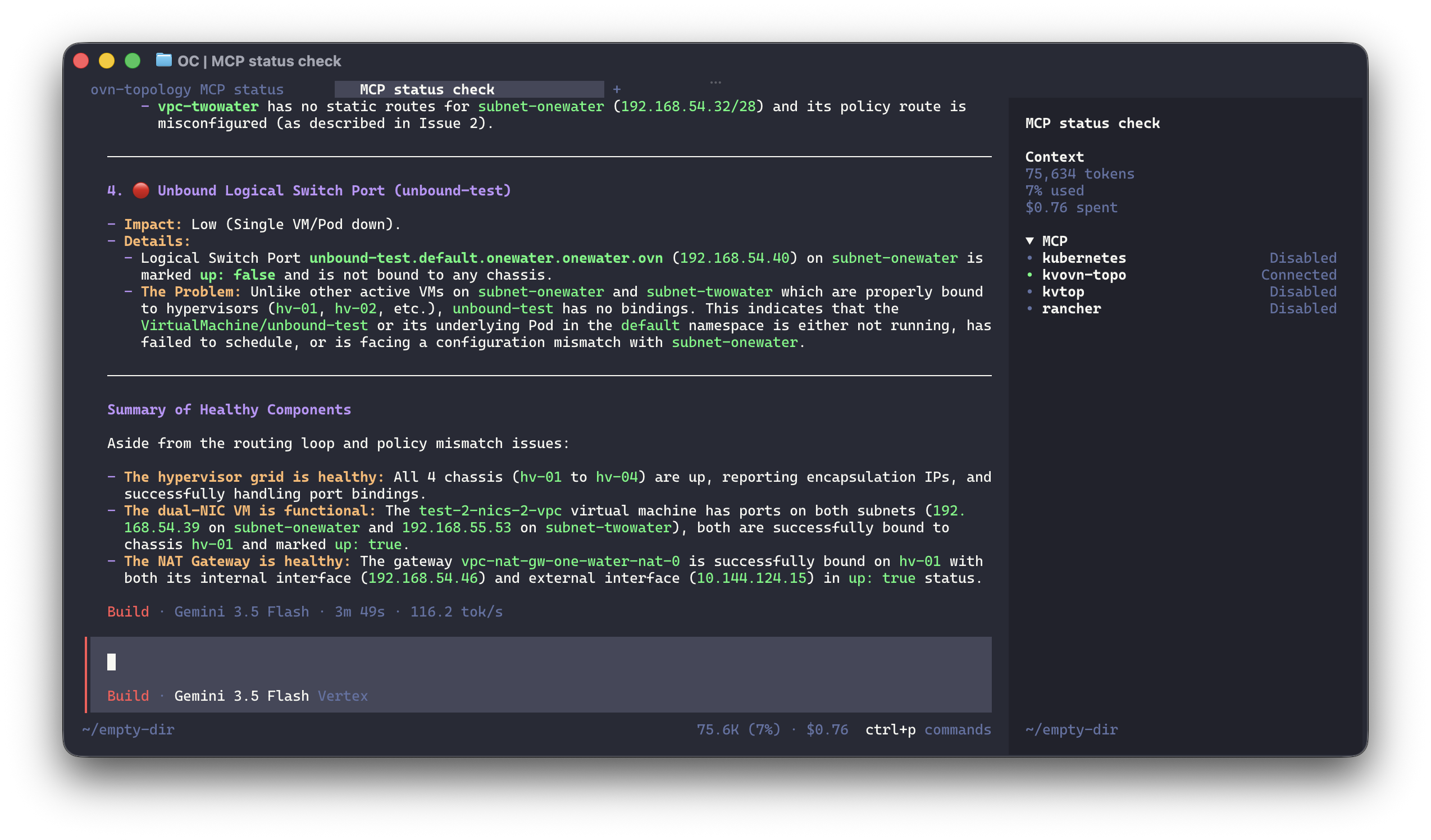Switch to ovn-topology MCP status tab
The height and width of the screenshot is (840, 1431).
pyautogui.click(x=187, y=90)
